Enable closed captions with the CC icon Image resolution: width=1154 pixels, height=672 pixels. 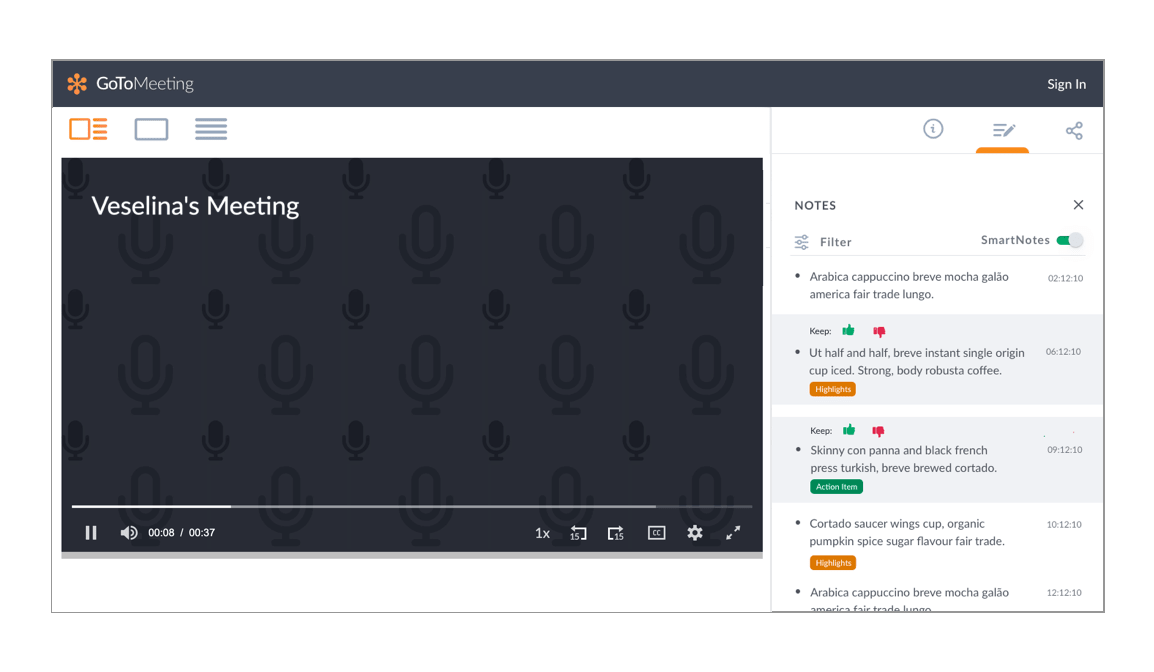(x=656, y=533)
